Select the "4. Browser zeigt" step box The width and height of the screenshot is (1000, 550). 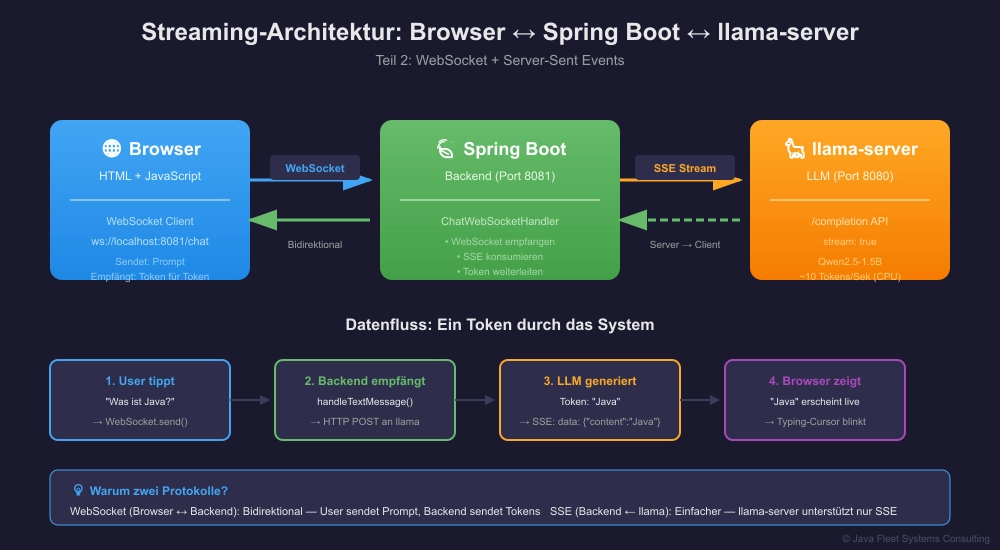click(814, 400)
